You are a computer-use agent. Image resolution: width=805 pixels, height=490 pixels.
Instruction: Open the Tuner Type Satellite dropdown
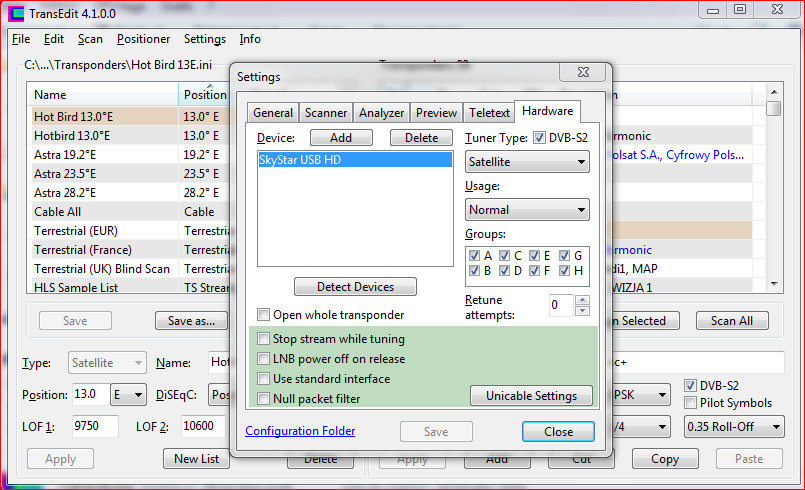point(527,162)
